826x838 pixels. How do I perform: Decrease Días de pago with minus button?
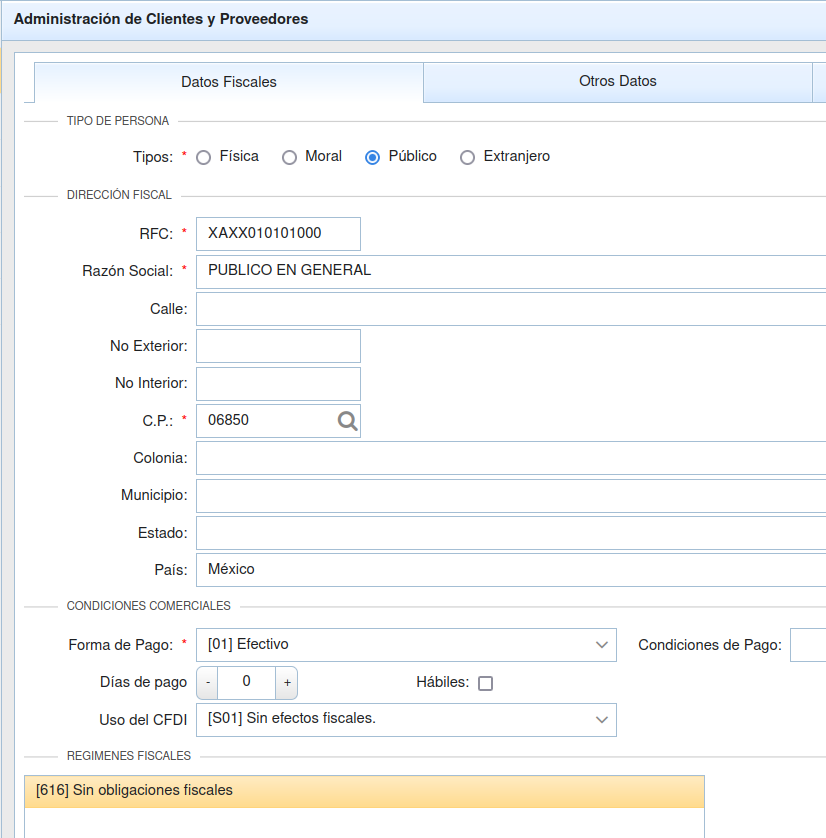pos(208,682)
